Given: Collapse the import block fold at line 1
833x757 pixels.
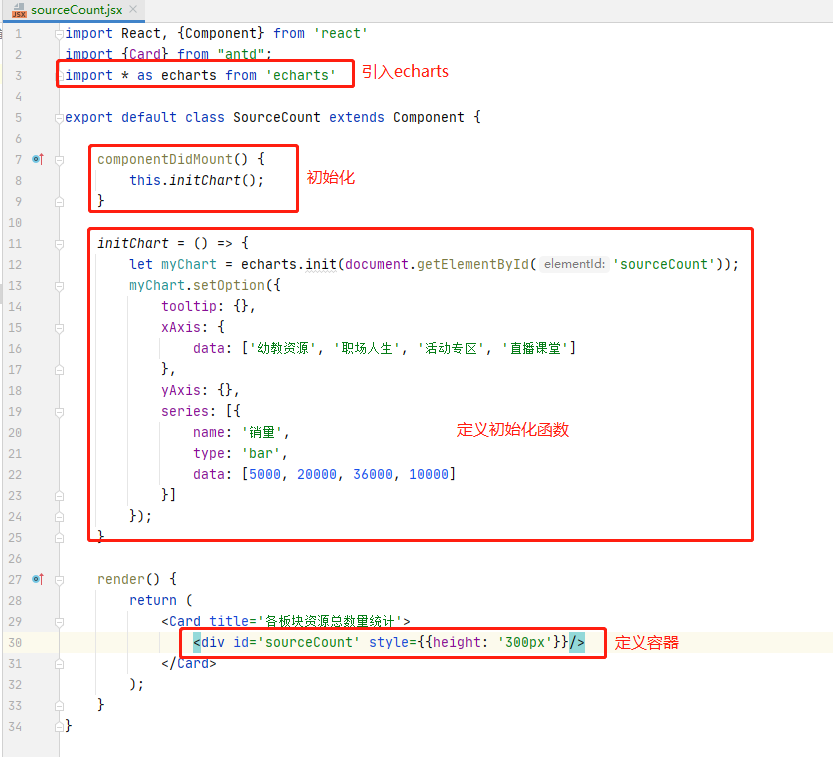Looking at the screenshot, I should (x=59, y=34).
